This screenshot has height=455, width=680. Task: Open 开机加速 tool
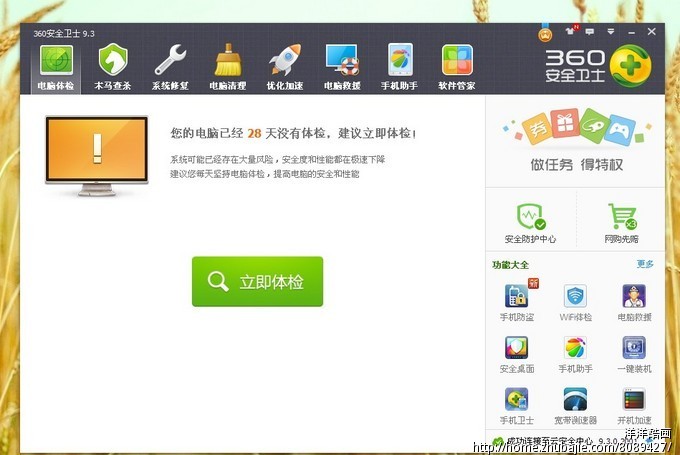[634, 406]
